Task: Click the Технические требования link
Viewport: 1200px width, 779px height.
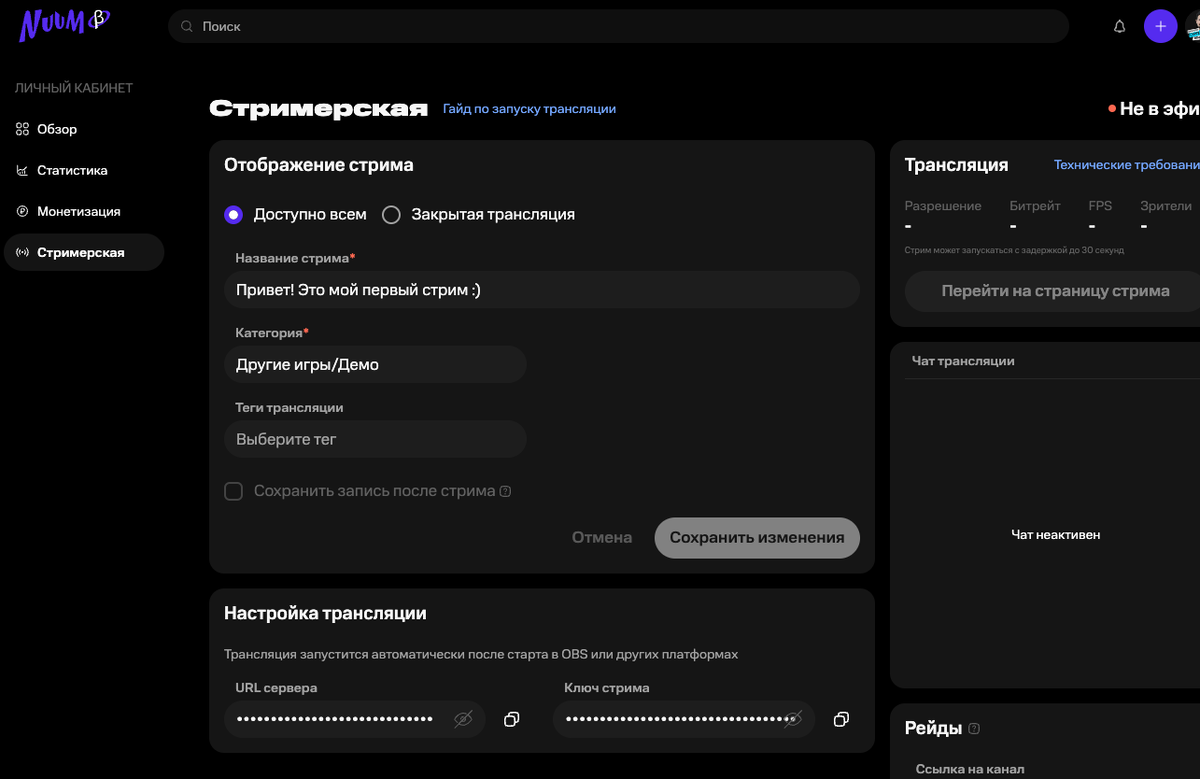Action: pos(1126,164)
